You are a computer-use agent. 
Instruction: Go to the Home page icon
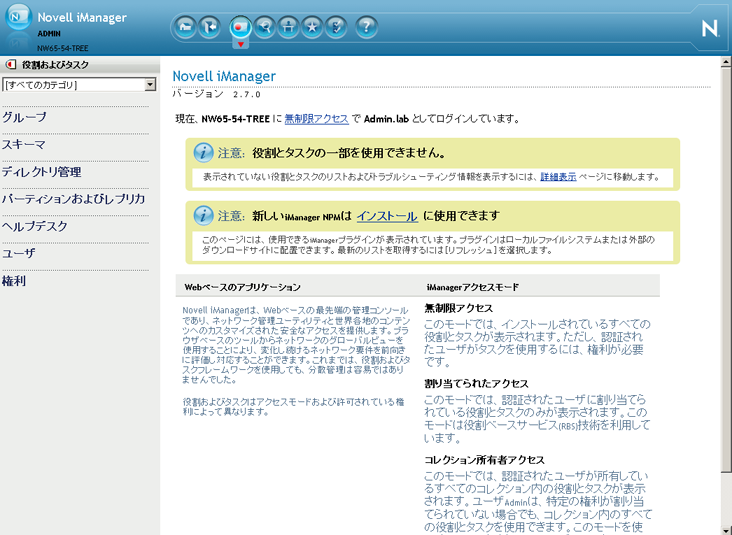click(x=185, y=27)
